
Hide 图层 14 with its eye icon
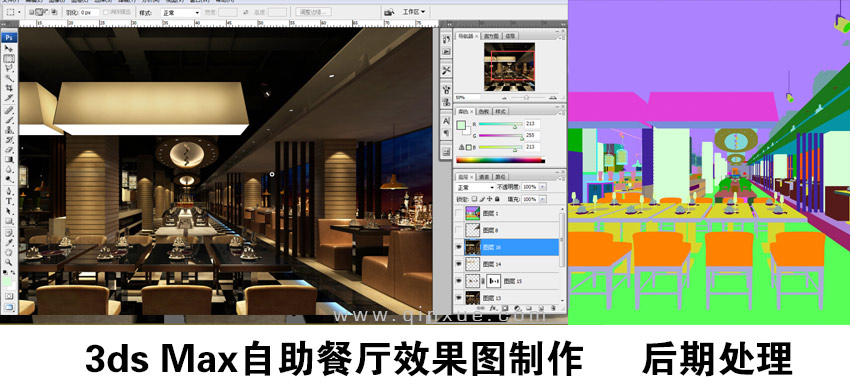coord(459,264)
